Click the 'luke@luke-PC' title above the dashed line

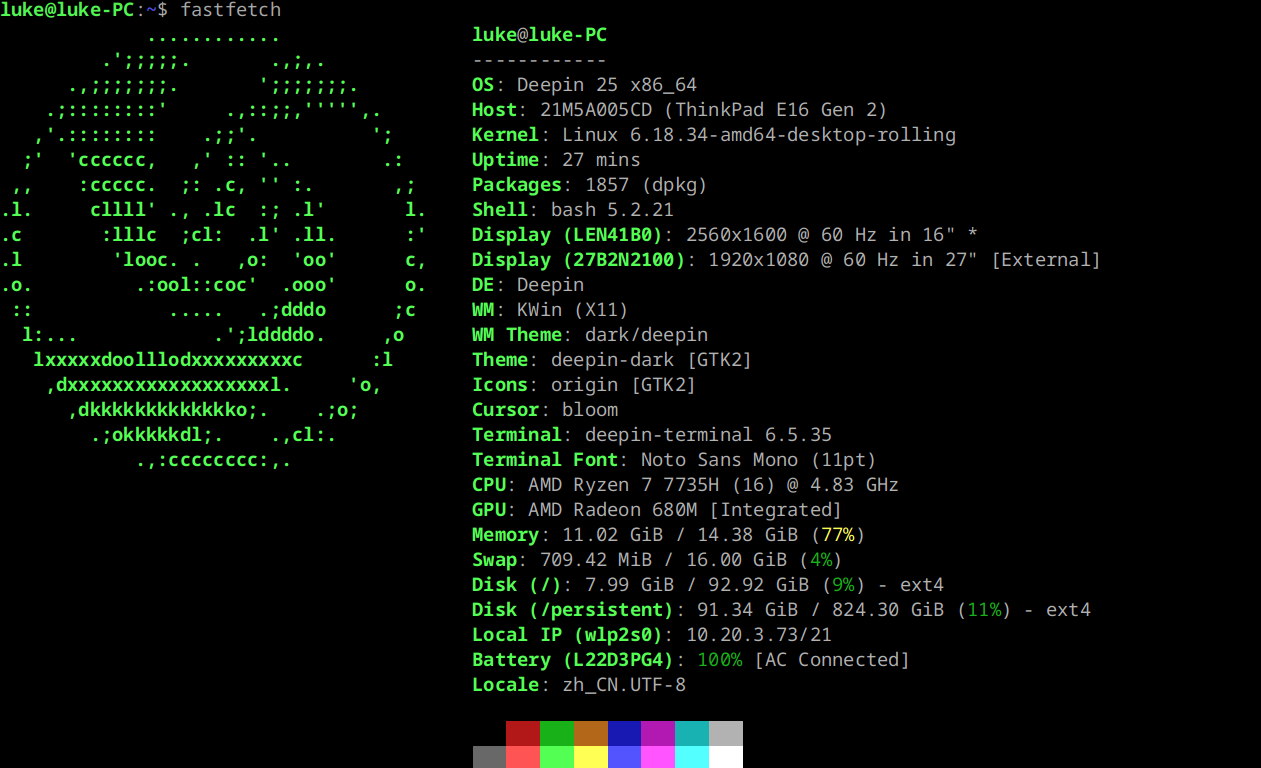[540, 35]
